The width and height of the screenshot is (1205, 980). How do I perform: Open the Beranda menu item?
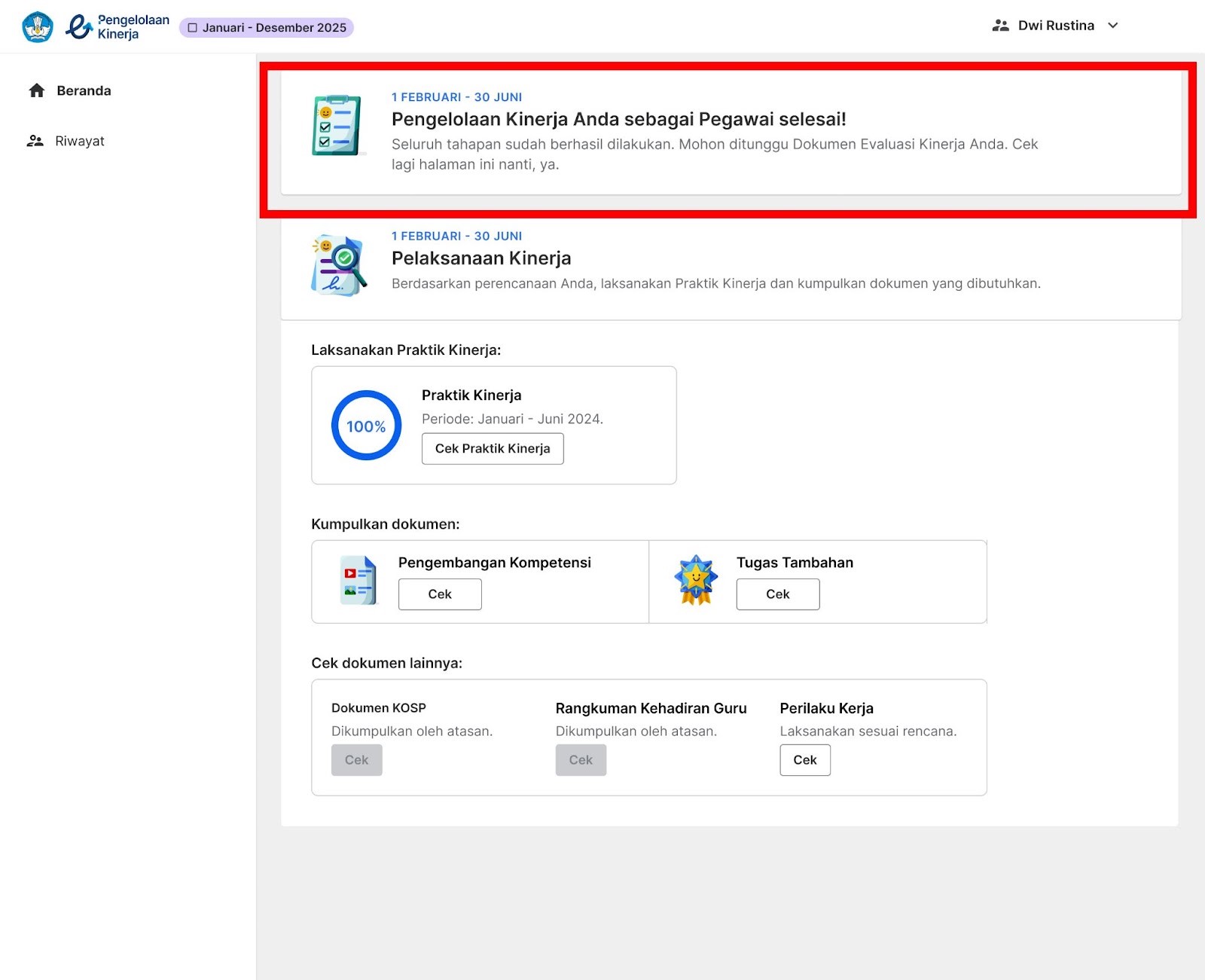point(84,91)
